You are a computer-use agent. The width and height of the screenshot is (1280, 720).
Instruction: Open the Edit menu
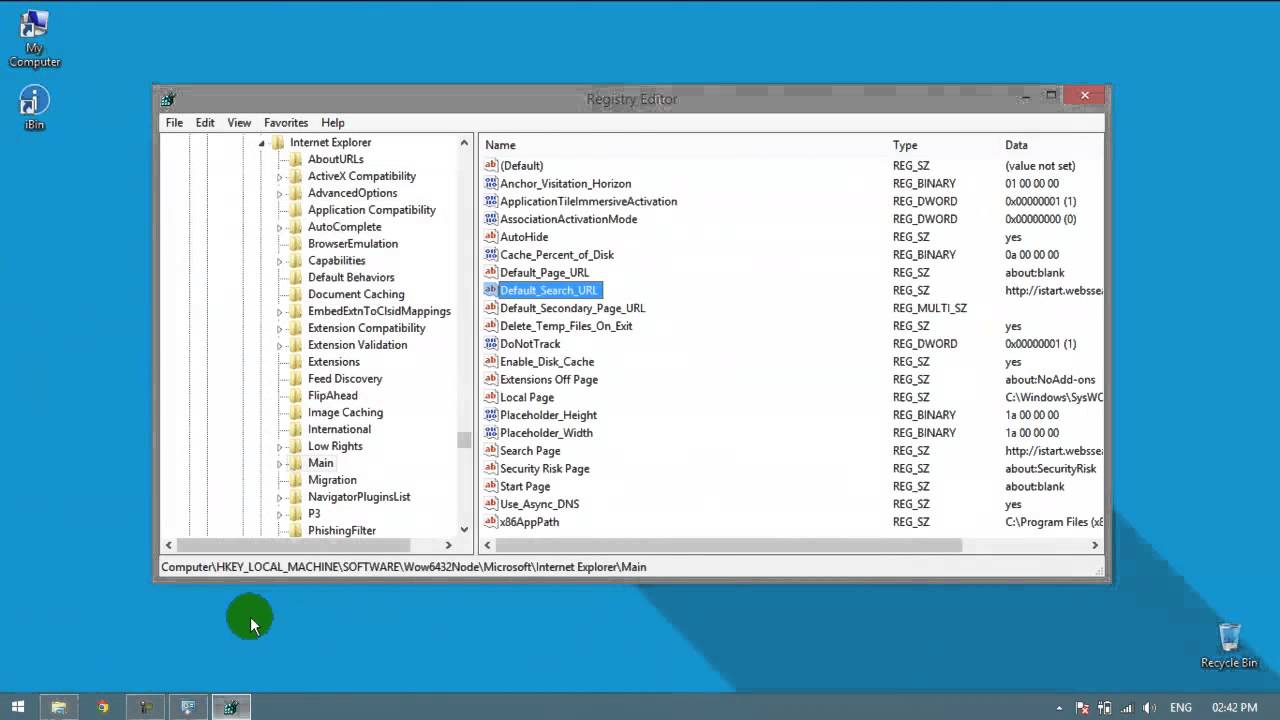(205, 123)
